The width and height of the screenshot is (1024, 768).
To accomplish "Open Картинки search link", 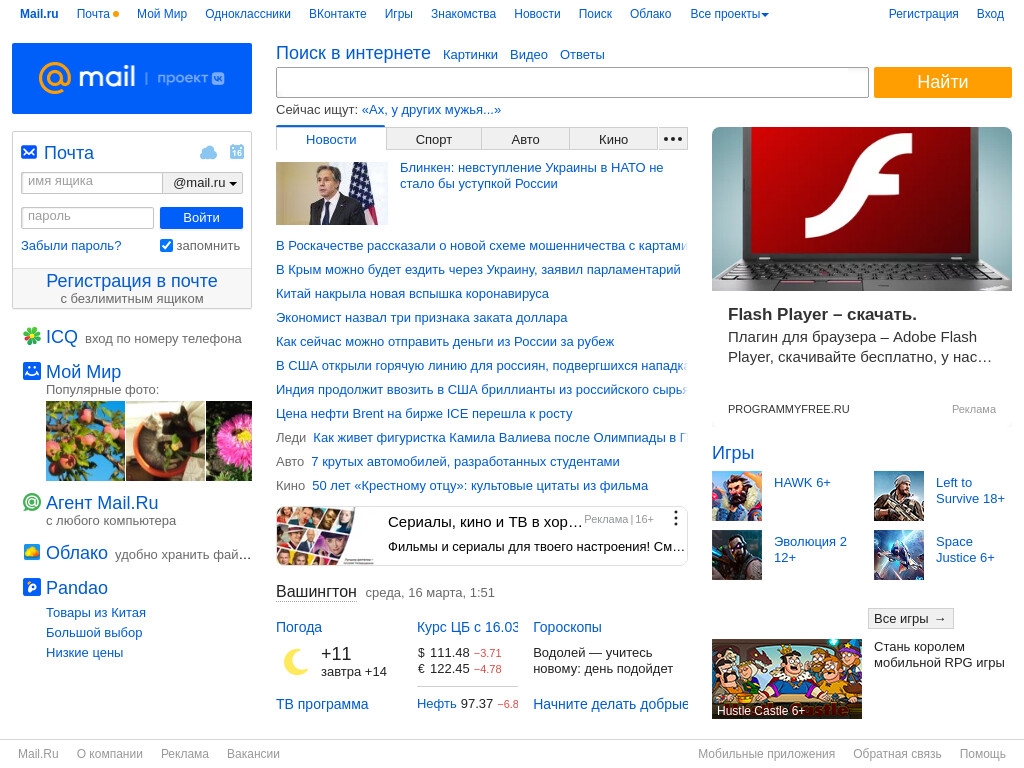I will click(470, 55).
